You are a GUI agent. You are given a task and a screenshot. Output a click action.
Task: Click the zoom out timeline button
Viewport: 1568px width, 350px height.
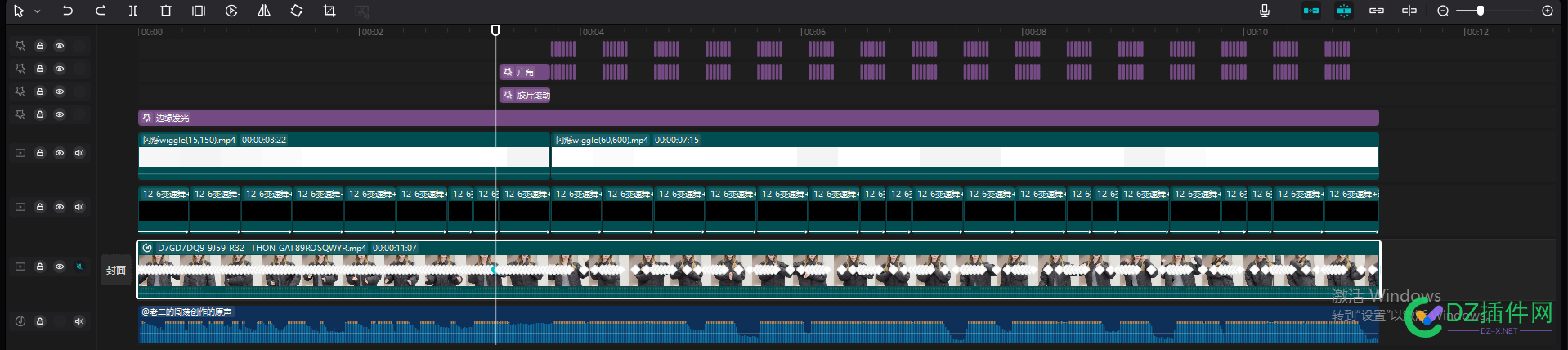pos(1443,11)
